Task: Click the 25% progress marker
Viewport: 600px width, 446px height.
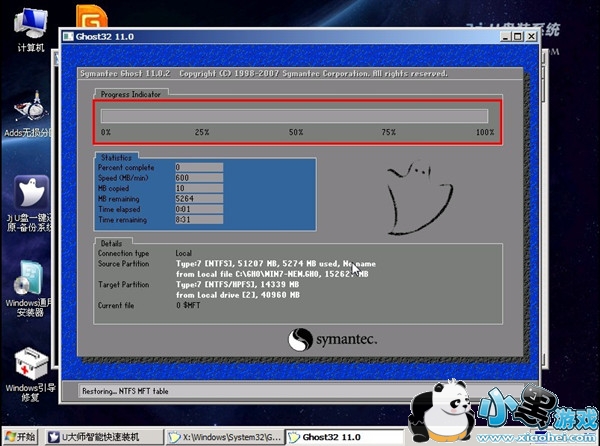Action: point(202,132)
